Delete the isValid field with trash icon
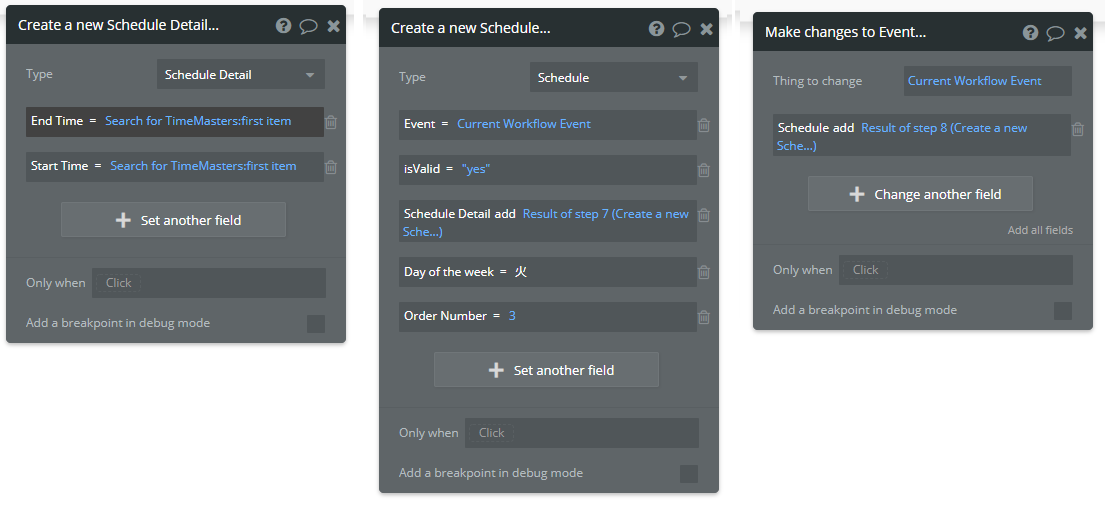The height and width of the screenshot is (521, 1107). pyautogui.click(x=704, y=170)
